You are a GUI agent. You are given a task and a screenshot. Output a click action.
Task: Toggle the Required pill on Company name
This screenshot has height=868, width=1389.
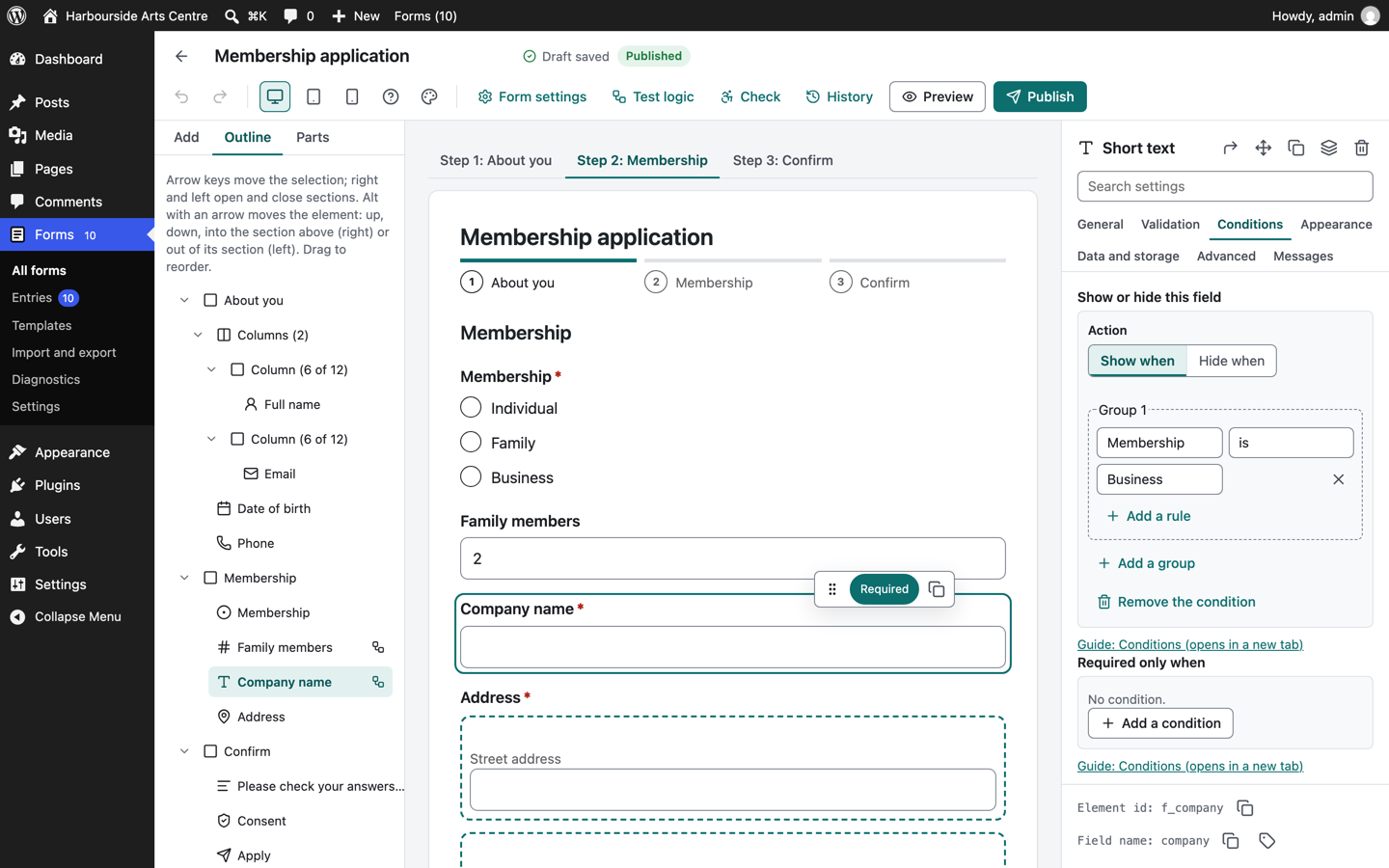click(x=884, y=589)
